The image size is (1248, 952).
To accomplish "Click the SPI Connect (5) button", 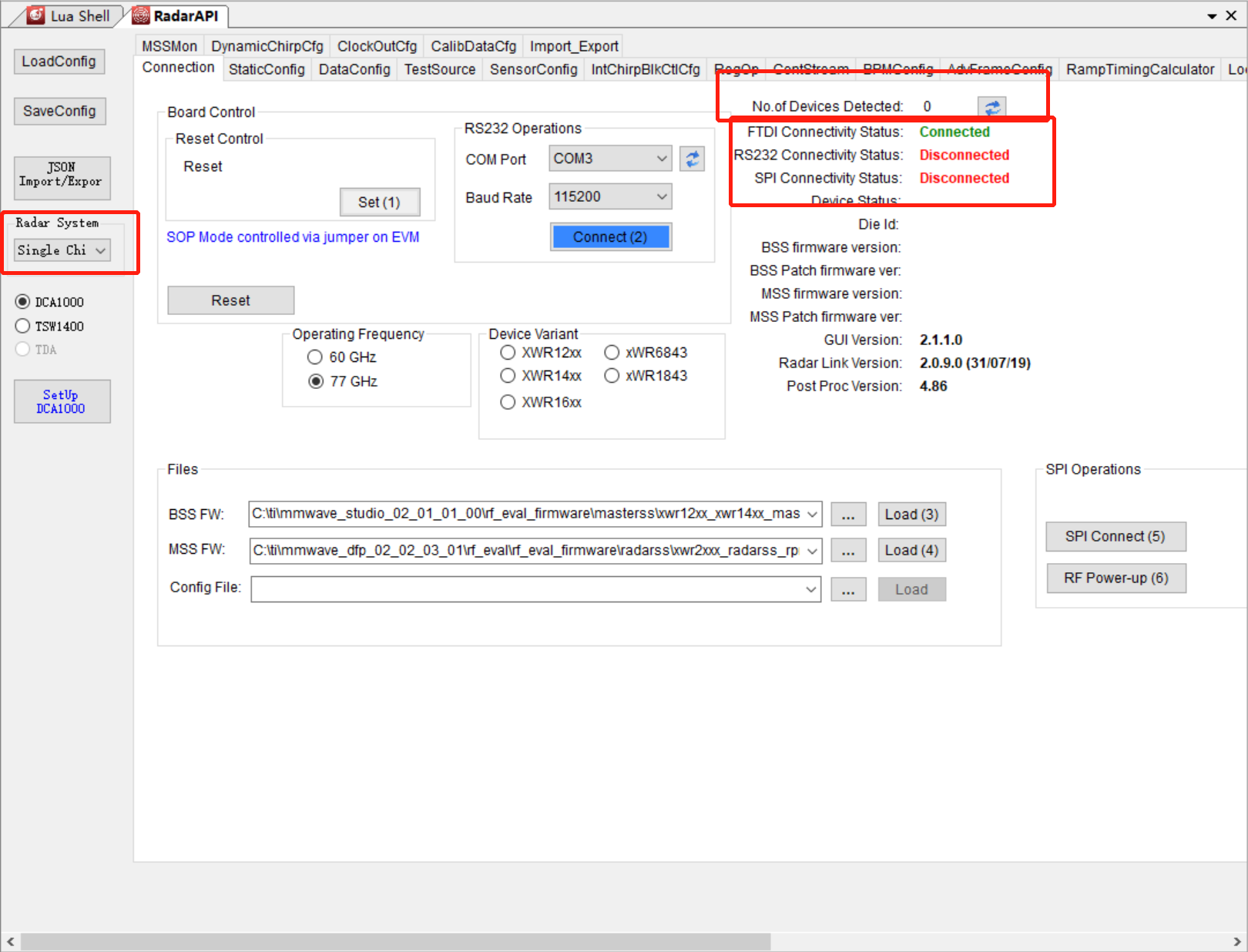I will click(1115, 536).
